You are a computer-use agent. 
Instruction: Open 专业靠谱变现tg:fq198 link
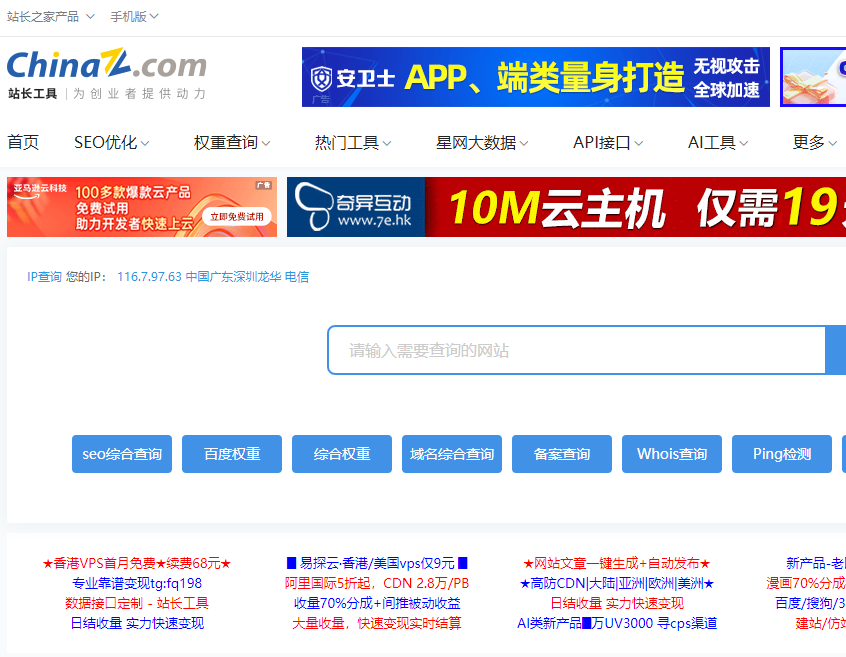[x=137, y=584]
